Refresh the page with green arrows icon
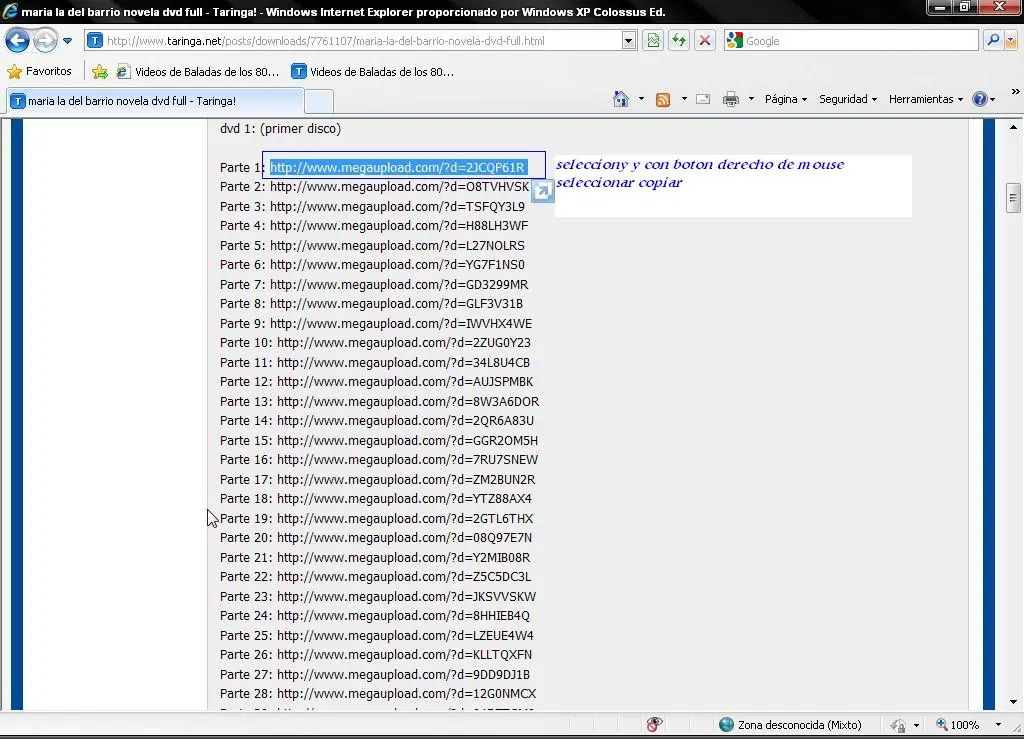Viewport: 1024px width, 739px height. coord(679,40)
